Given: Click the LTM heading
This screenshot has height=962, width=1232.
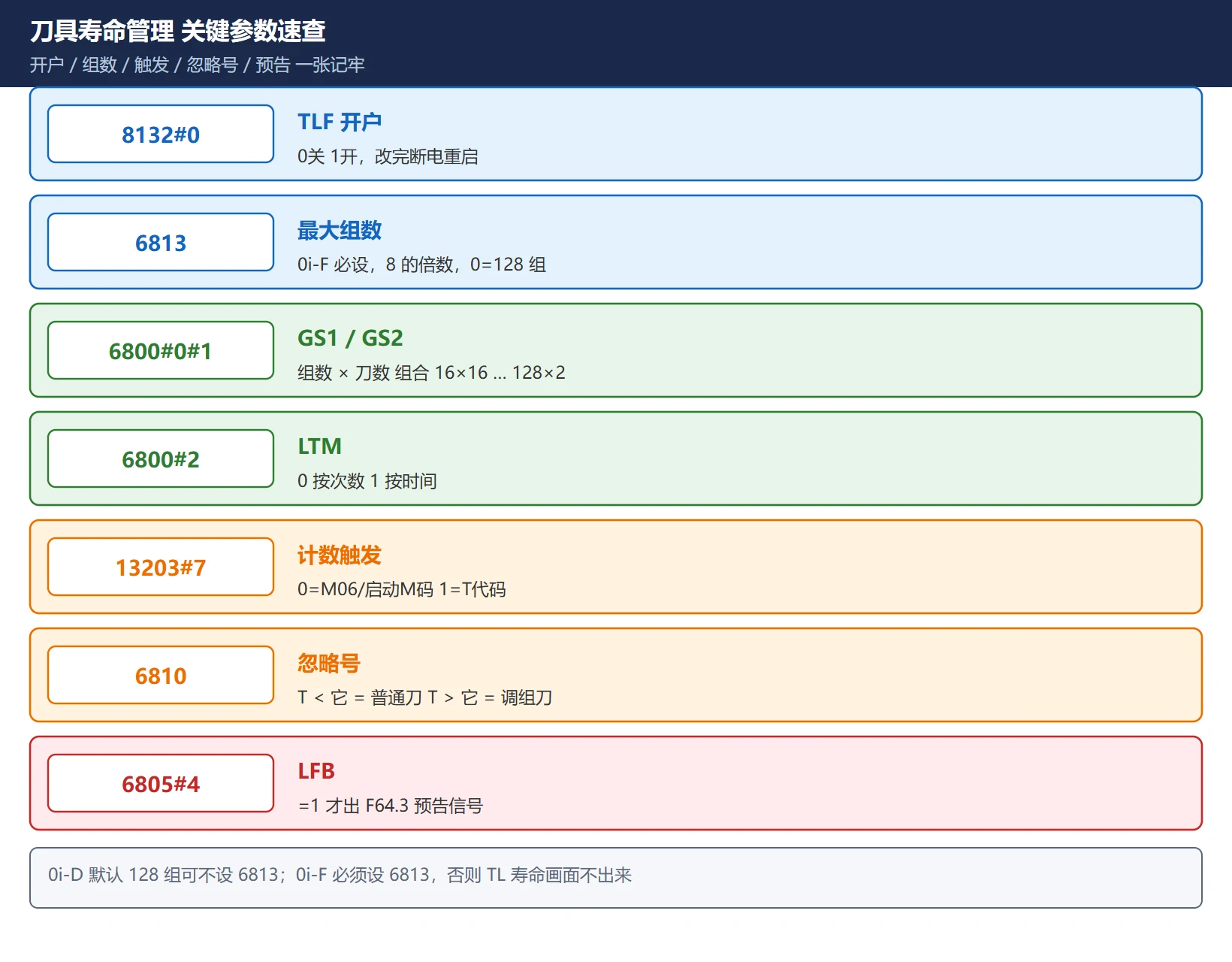Looking at the screenshot, I should pos(319,446).
